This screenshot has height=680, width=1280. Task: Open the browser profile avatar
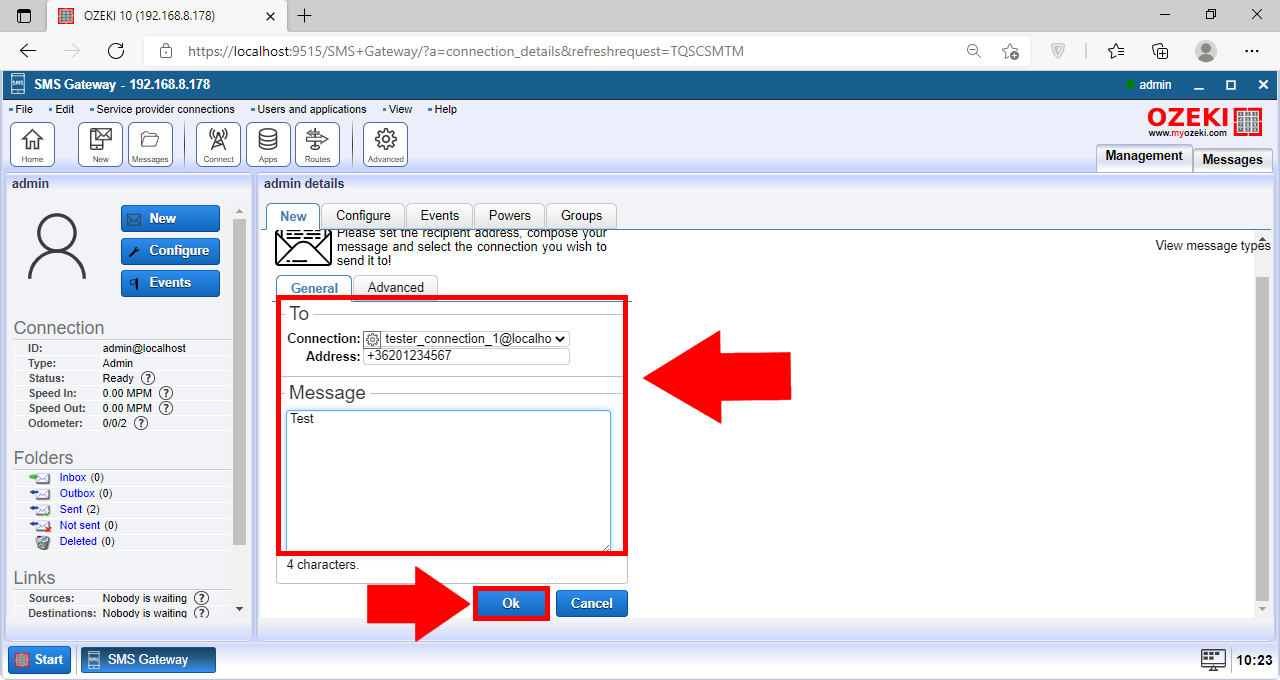pyautogui.click(x=1206, y=51)
